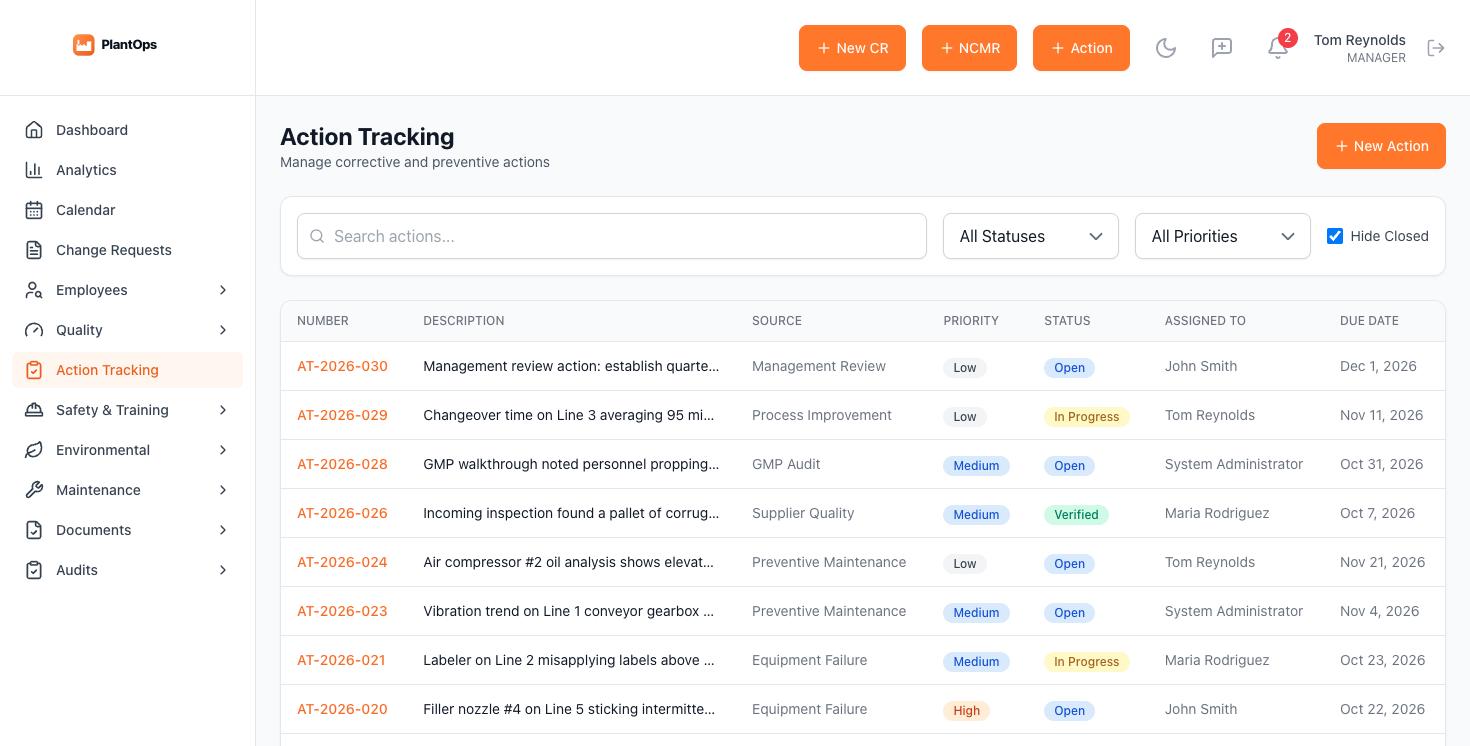Screen dimensions: 1470x746
Task: Click the Safety & Training hard hat icon
Action: 34,410
